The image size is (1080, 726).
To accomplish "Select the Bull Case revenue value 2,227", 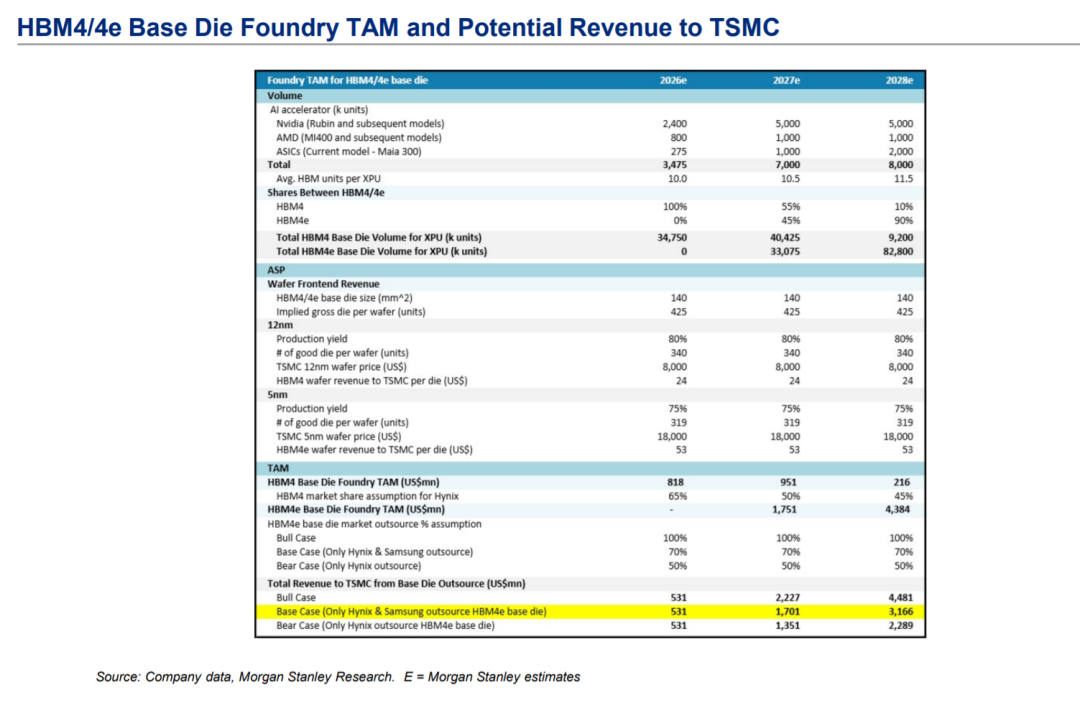I will 787,598.
